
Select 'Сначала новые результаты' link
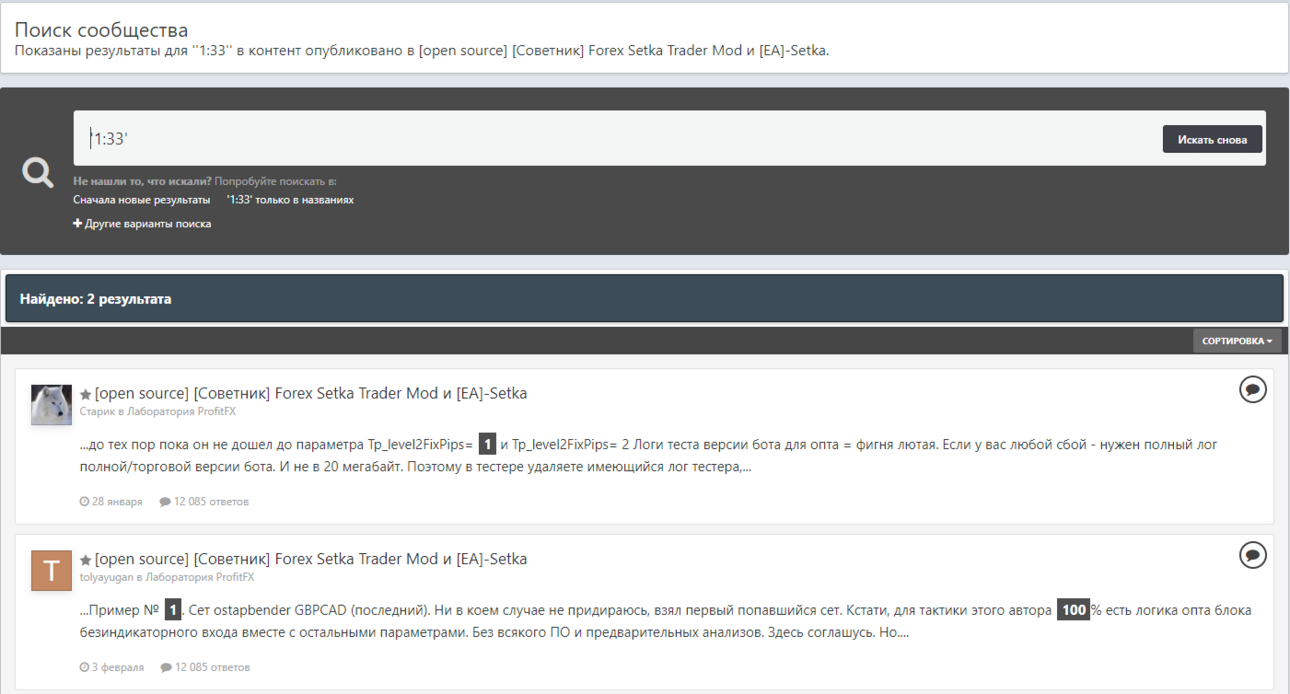tap(142, 200)
